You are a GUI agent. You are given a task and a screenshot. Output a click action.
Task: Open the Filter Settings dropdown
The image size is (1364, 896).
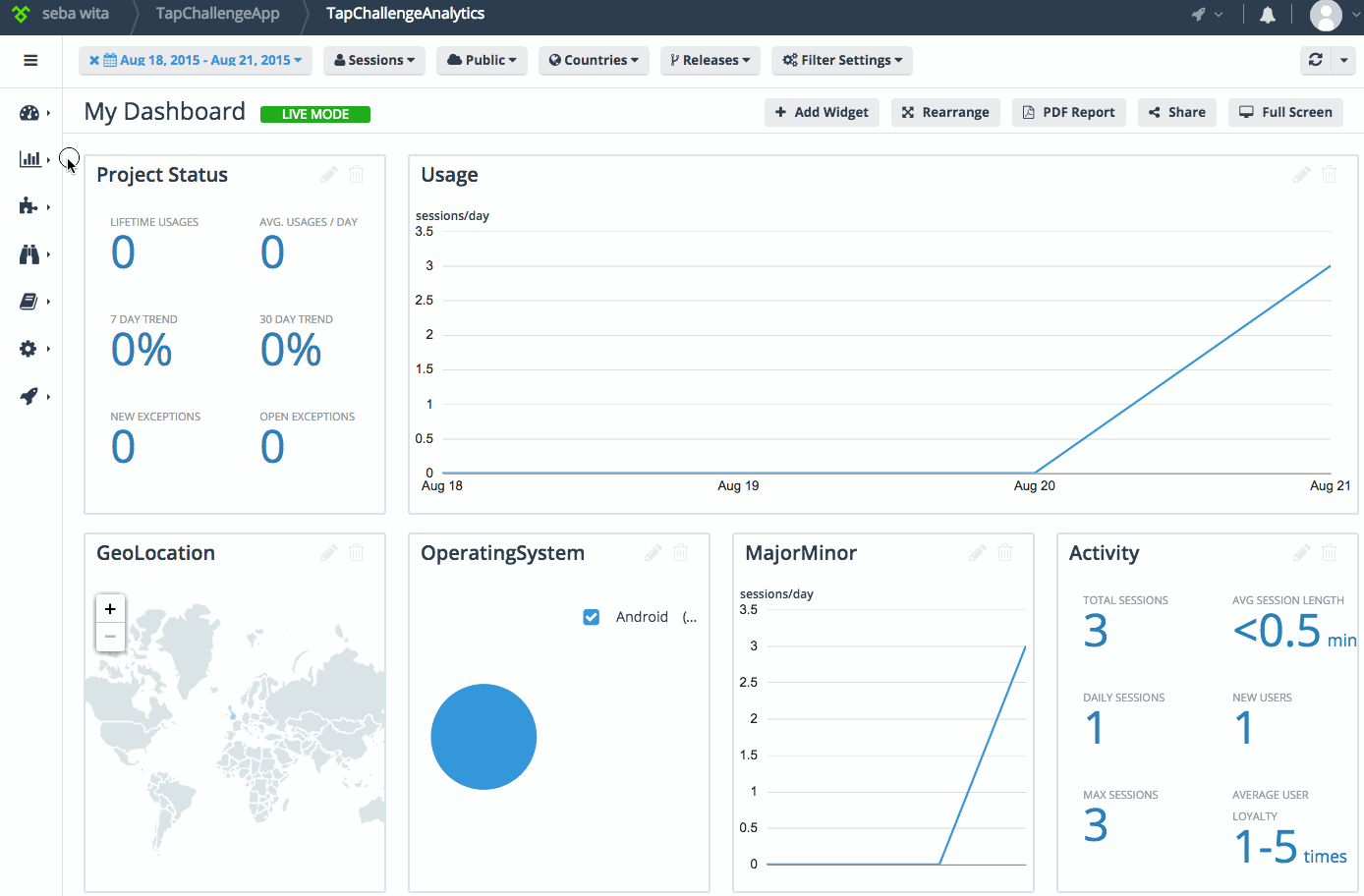pos(841,60)
